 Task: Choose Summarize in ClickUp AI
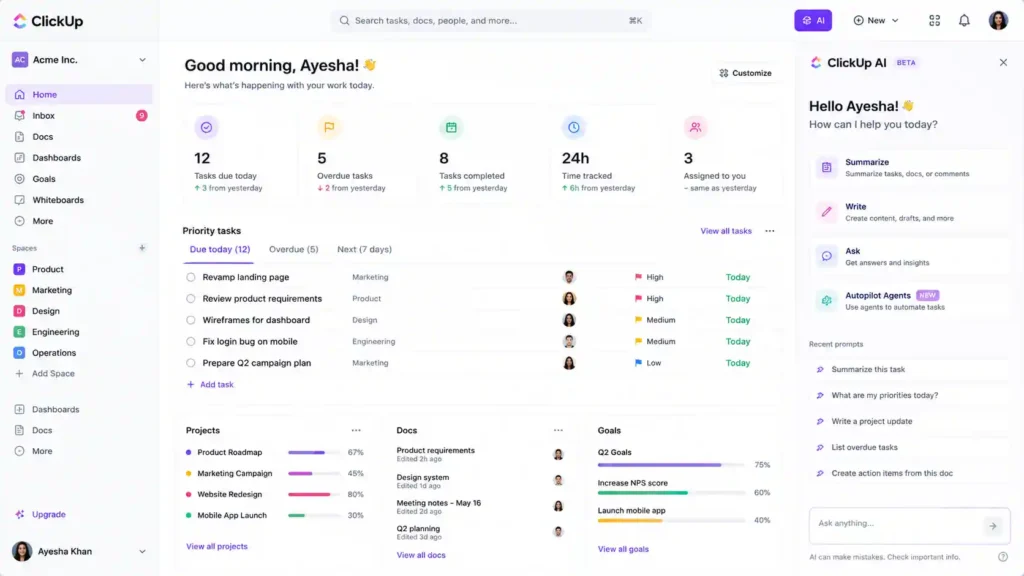coord(908,168)
